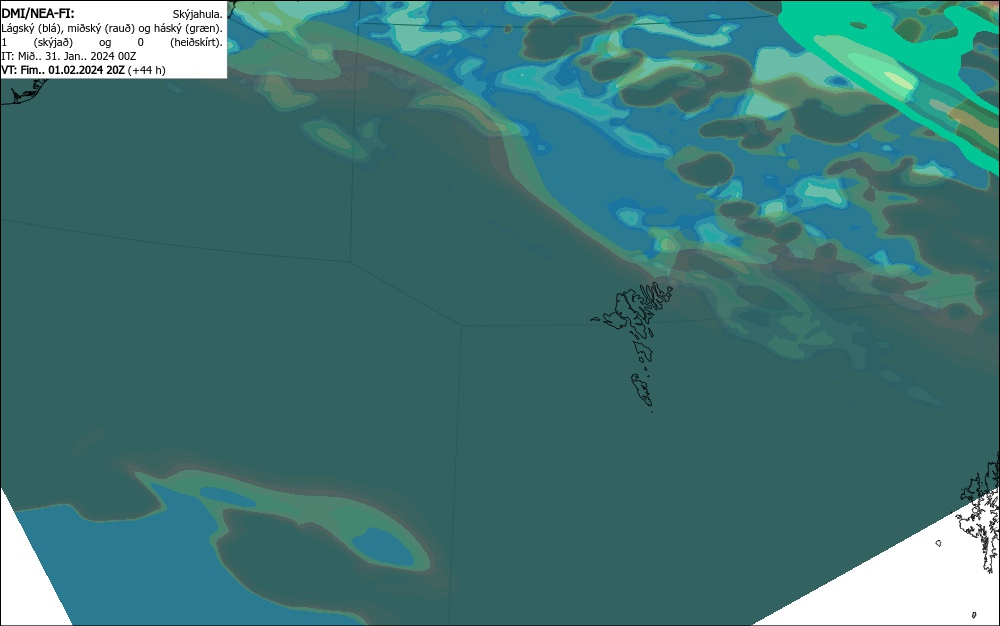
Task: Click the coastline outline at right map edge
Action: click(980, 513)
